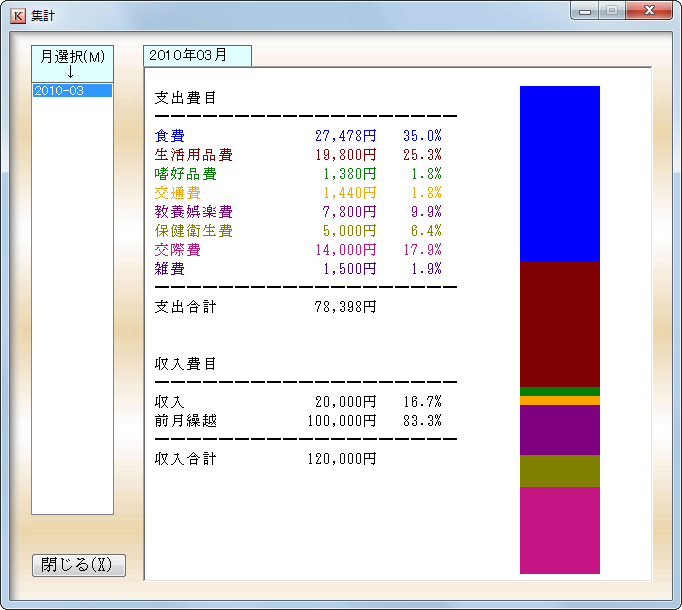The height and width of the screenshot is (610, 682).
Task: Click the 83.3% percentage
Action: tap(422, 421)
